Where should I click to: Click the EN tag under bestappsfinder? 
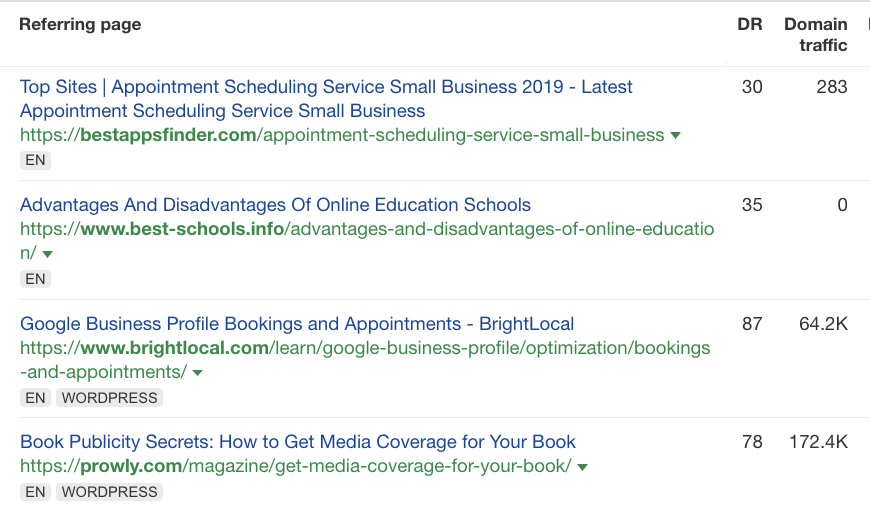pyautogui.click(x=35, y=160)
